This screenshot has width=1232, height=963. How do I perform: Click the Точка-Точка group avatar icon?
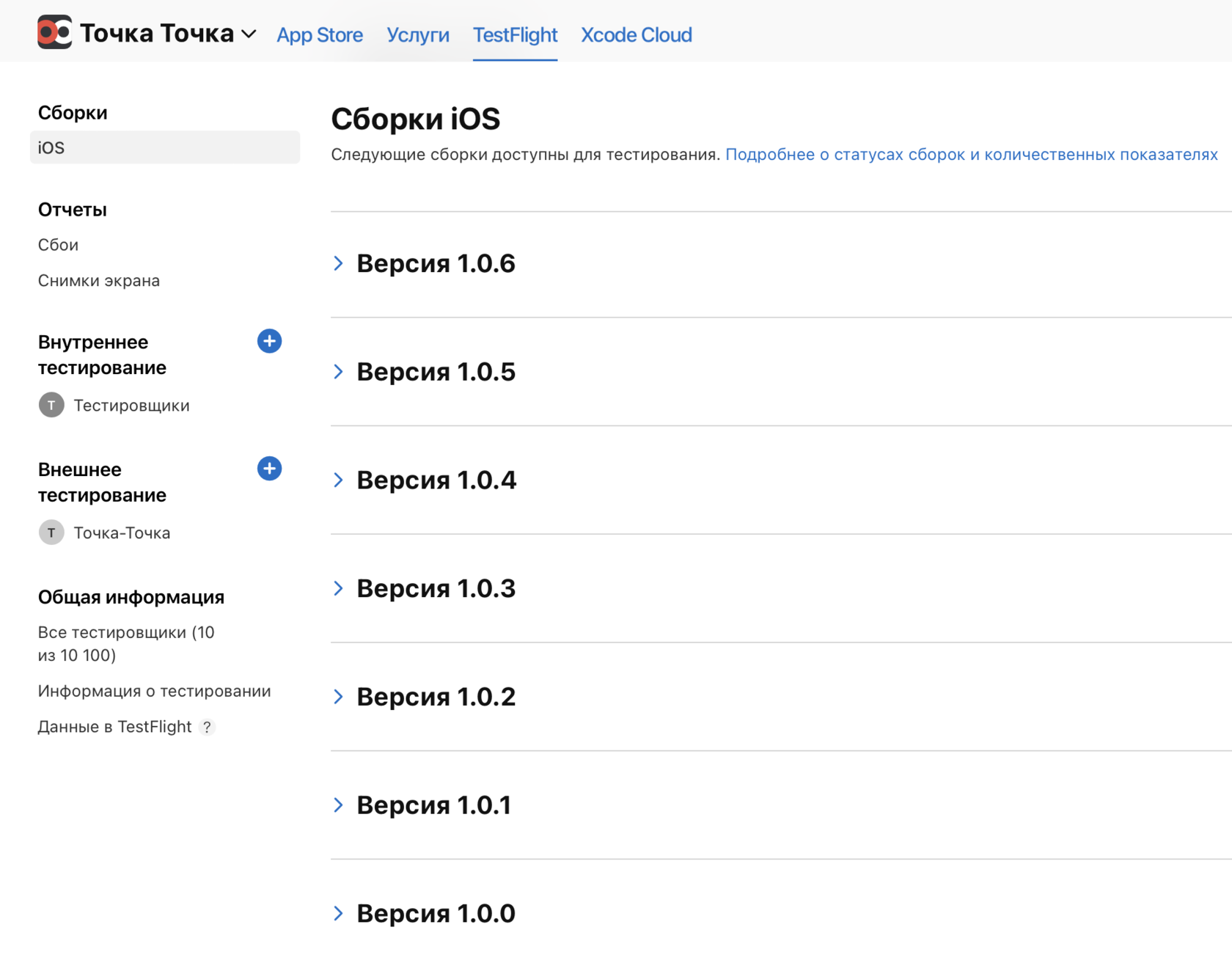(51, 532)
